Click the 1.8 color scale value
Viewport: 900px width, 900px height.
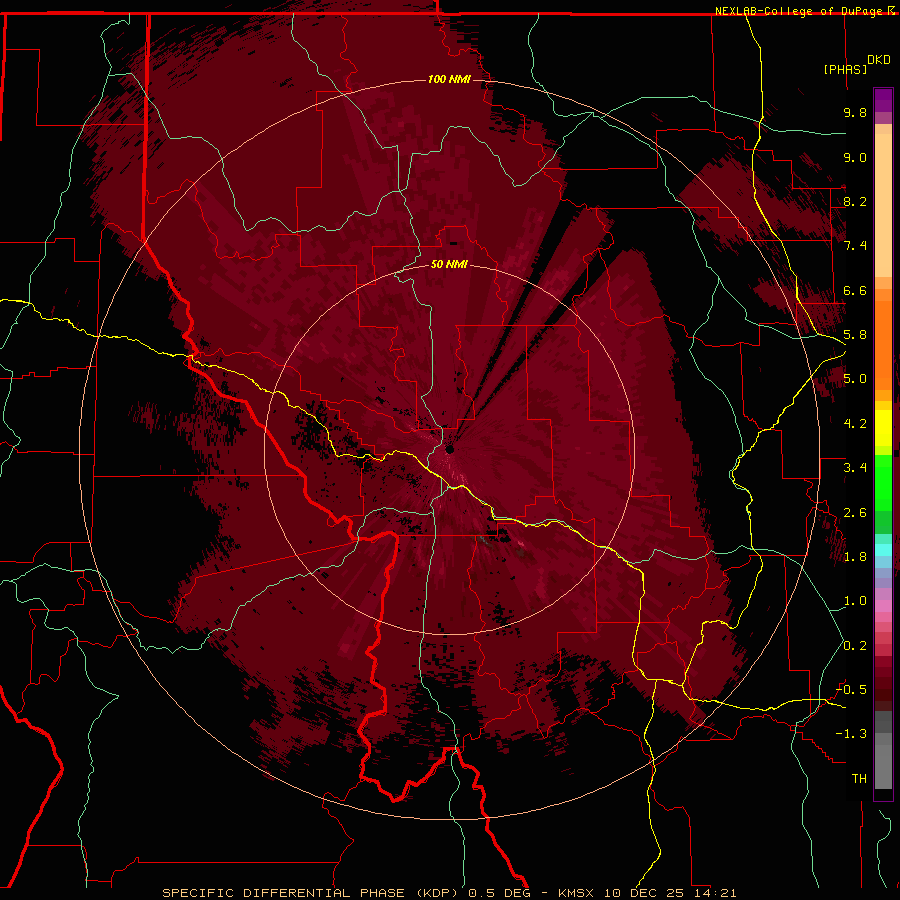pos(855,557)
